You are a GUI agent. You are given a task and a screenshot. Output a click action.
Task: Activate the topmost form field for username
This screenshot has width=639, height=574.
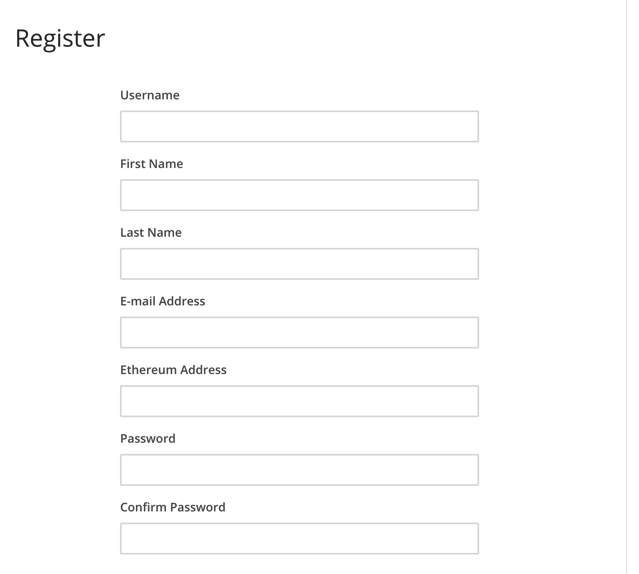point(299,126)
